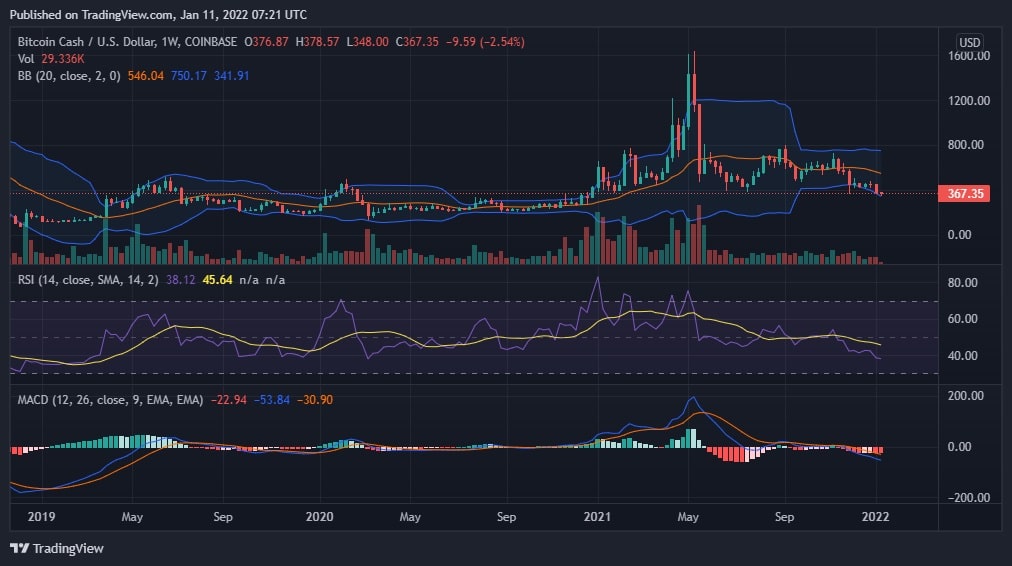This screenshot has width=1012, height=566.
Task: Select the Bitcoin Cash / U.S. Dollar title
Action: click(92, 42)
